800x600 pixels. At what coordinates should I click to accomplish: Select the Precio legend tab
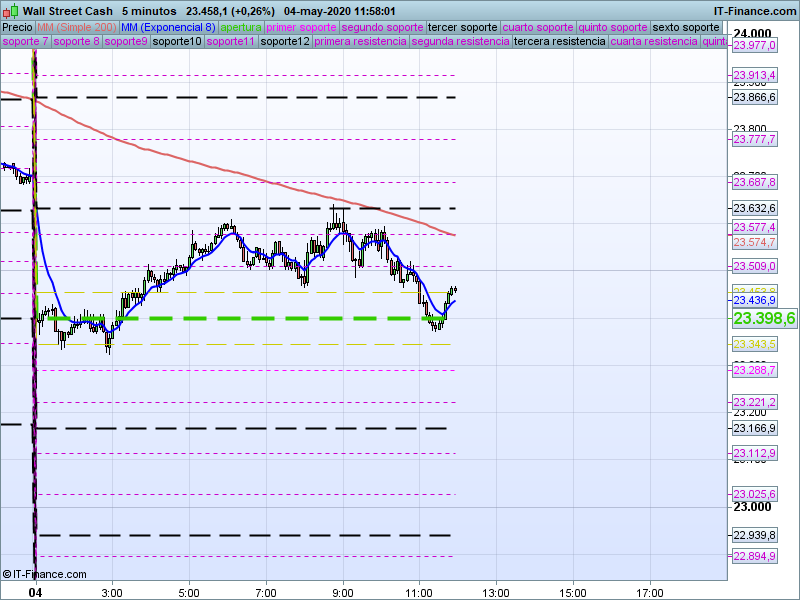click(x=17, y=27)
